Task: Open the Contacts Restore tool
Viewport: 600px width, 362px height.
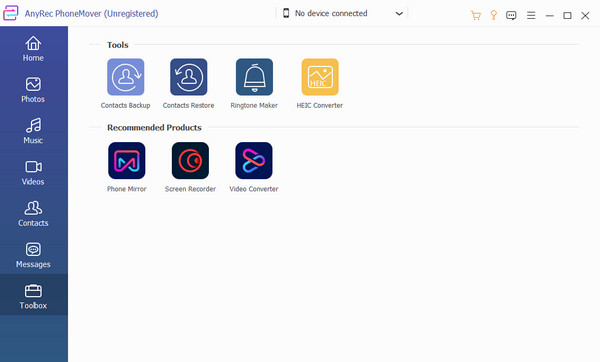Action: [189, 77]
